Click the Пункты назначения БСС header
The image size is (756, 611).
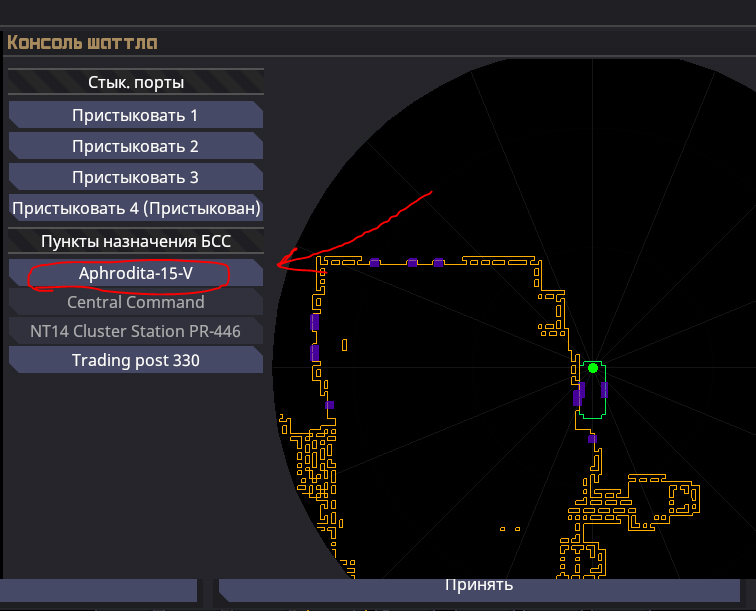point(135,241)
